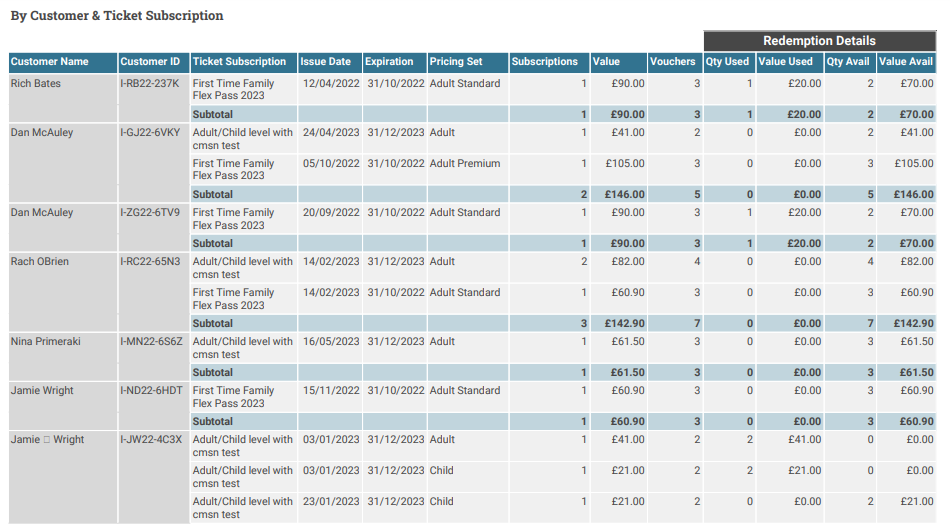Click the Redemption Details group header
Image resolution: width=950 pixels, height=530 pixels.
pos(820,41)
